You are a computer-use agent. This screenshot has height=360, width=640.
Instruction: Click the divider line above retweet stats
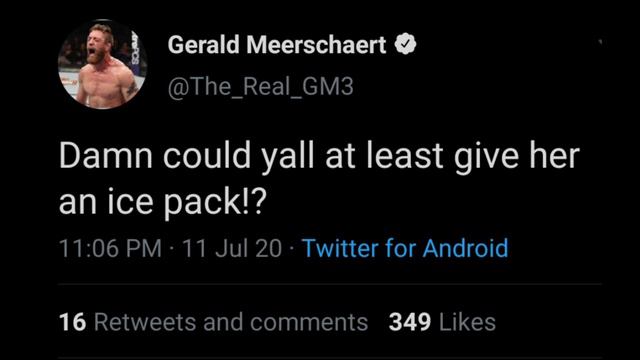330,284
